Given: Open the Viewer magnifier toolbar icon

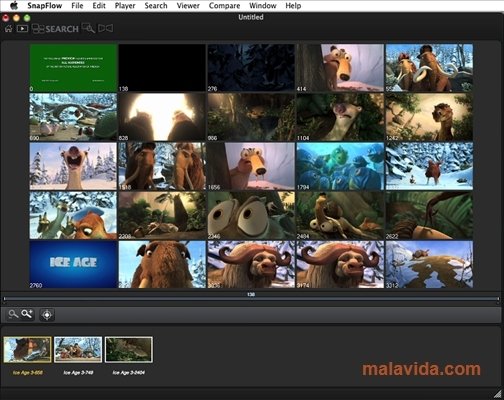Looking at the screenshot, I should [89, 28].
